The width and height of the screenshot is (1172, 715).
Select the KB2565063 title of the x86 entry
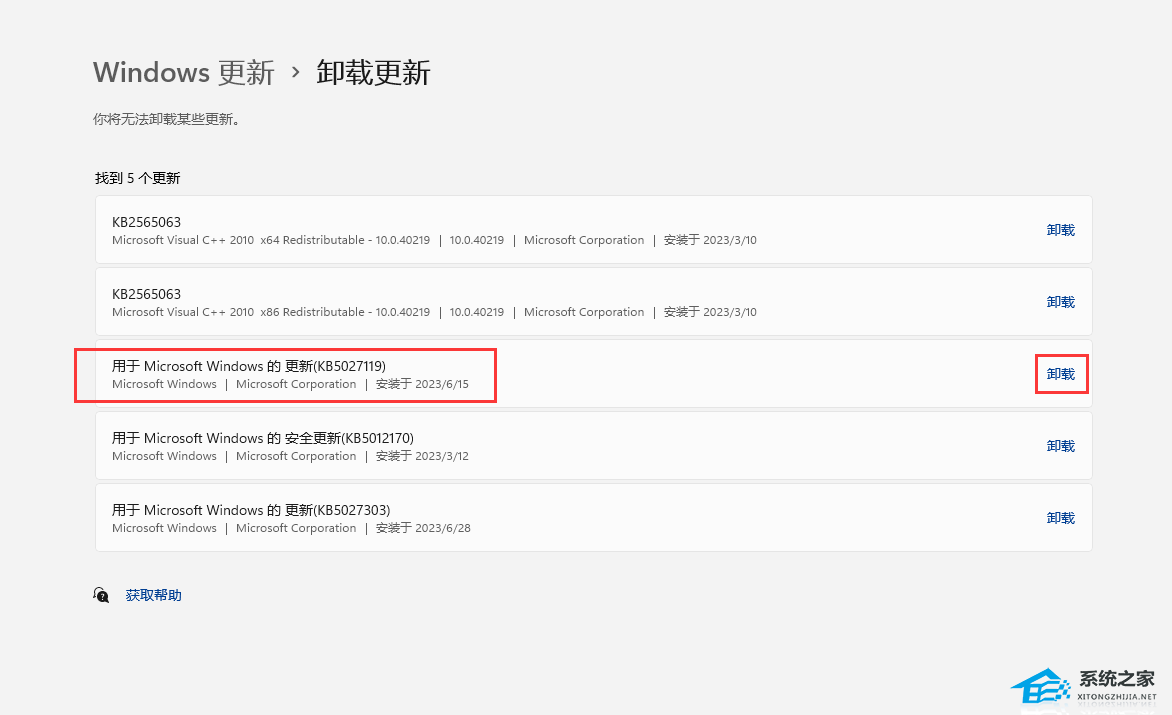146,294
